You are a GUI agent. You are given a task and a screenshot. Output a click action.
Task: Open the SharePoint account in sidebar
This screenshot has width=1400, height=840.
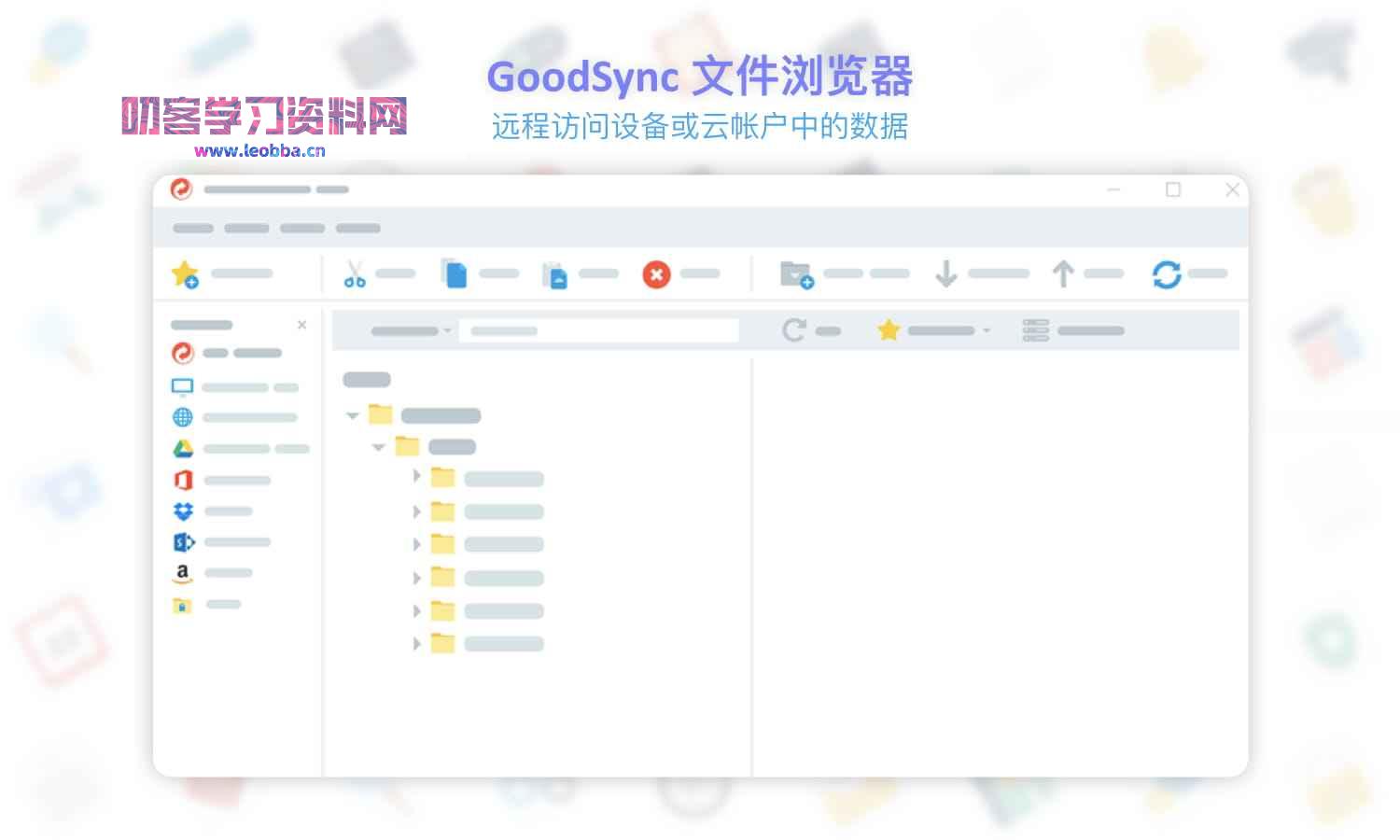coord(221,542)
